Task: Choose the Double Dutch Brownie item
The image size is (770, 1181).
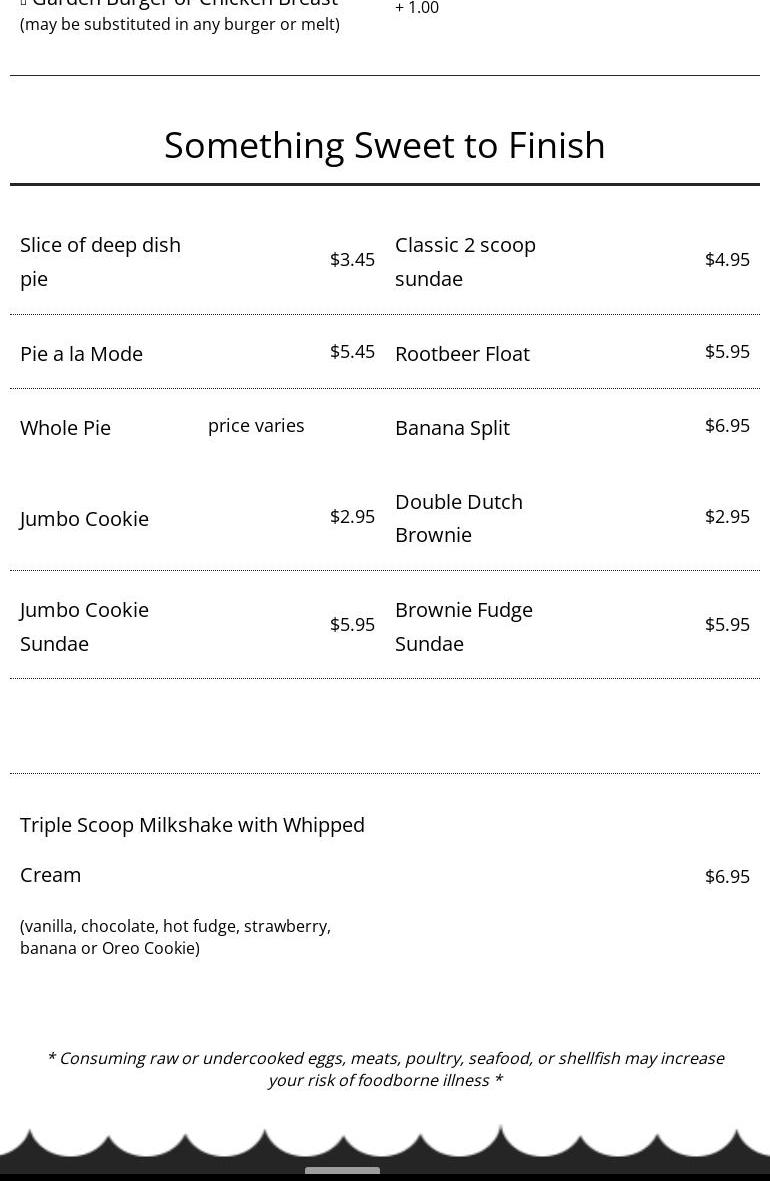Action: (459, 518)
